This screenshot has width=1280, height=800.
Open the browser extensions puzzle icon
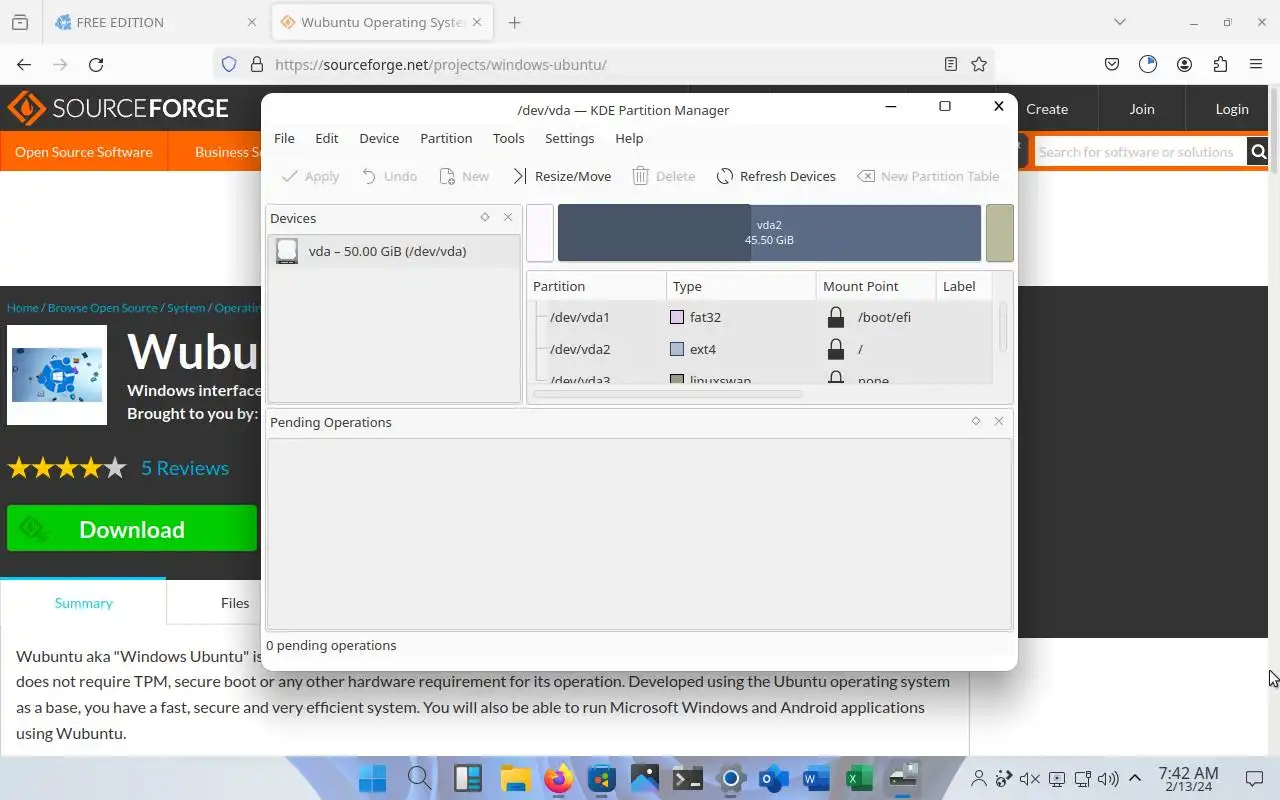(x=1220, y=64)
